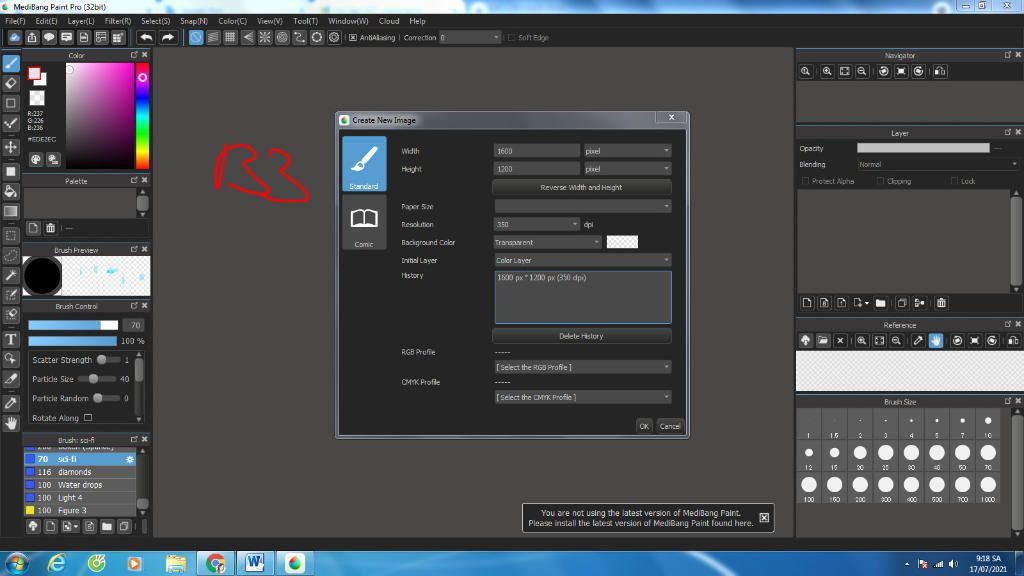Click the Redo arrow in toolbar

[168, 38]
